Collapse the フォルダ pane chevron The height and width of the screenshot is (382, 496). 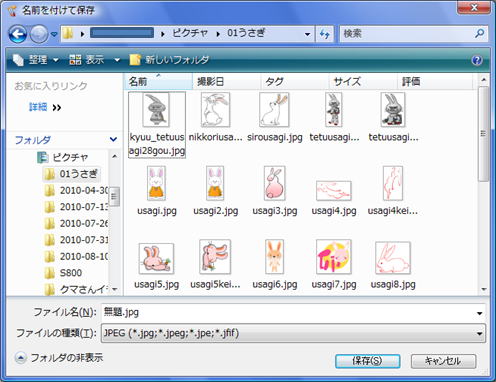click(113, 139)
